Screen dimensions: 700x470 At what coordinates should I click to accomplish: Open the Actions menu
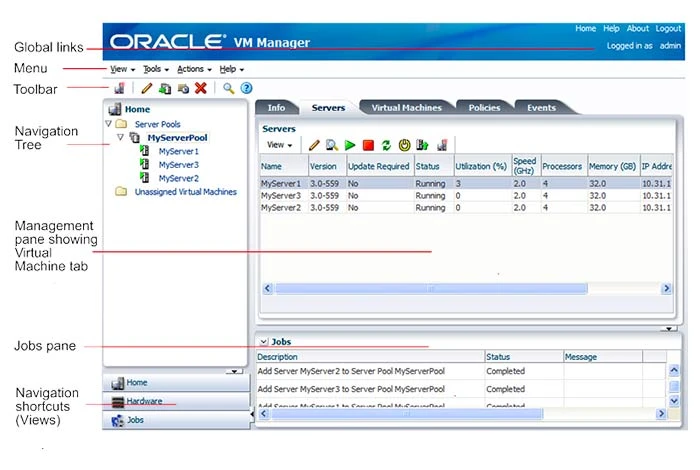coord(194,69)
